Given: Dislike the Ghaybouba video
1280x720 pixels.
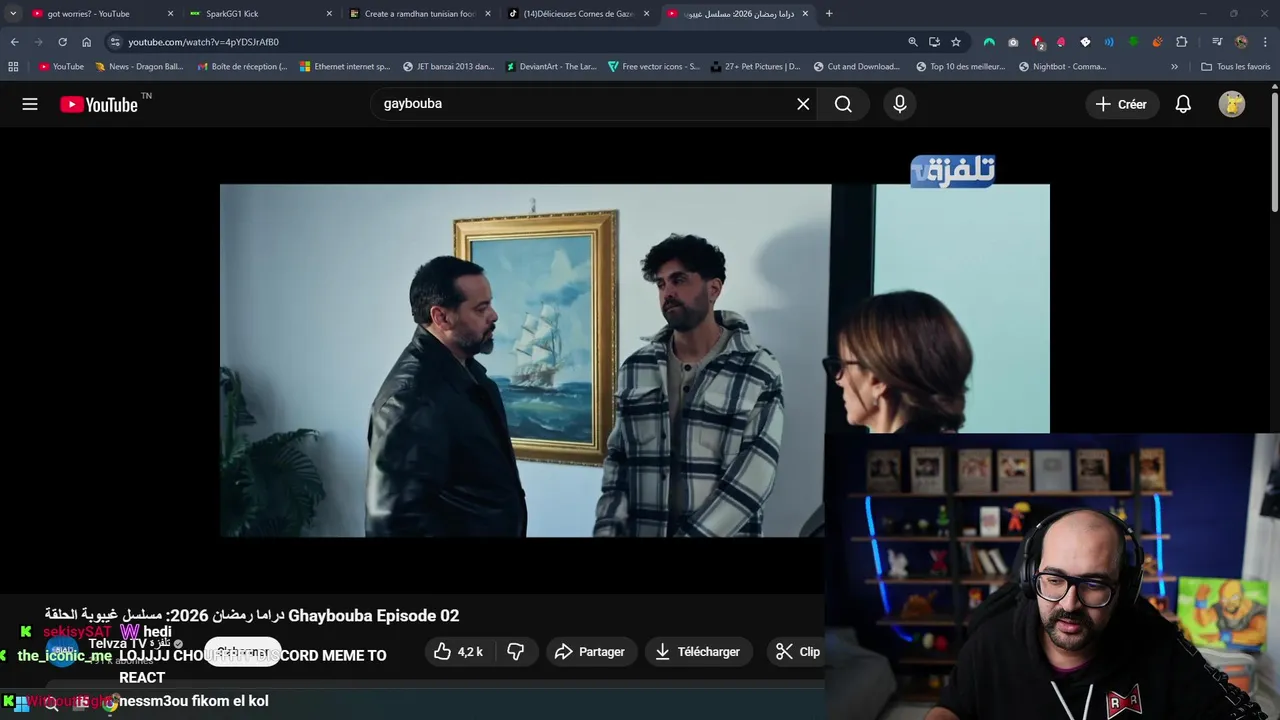Looking at the screenshot, I should (516, 652).
